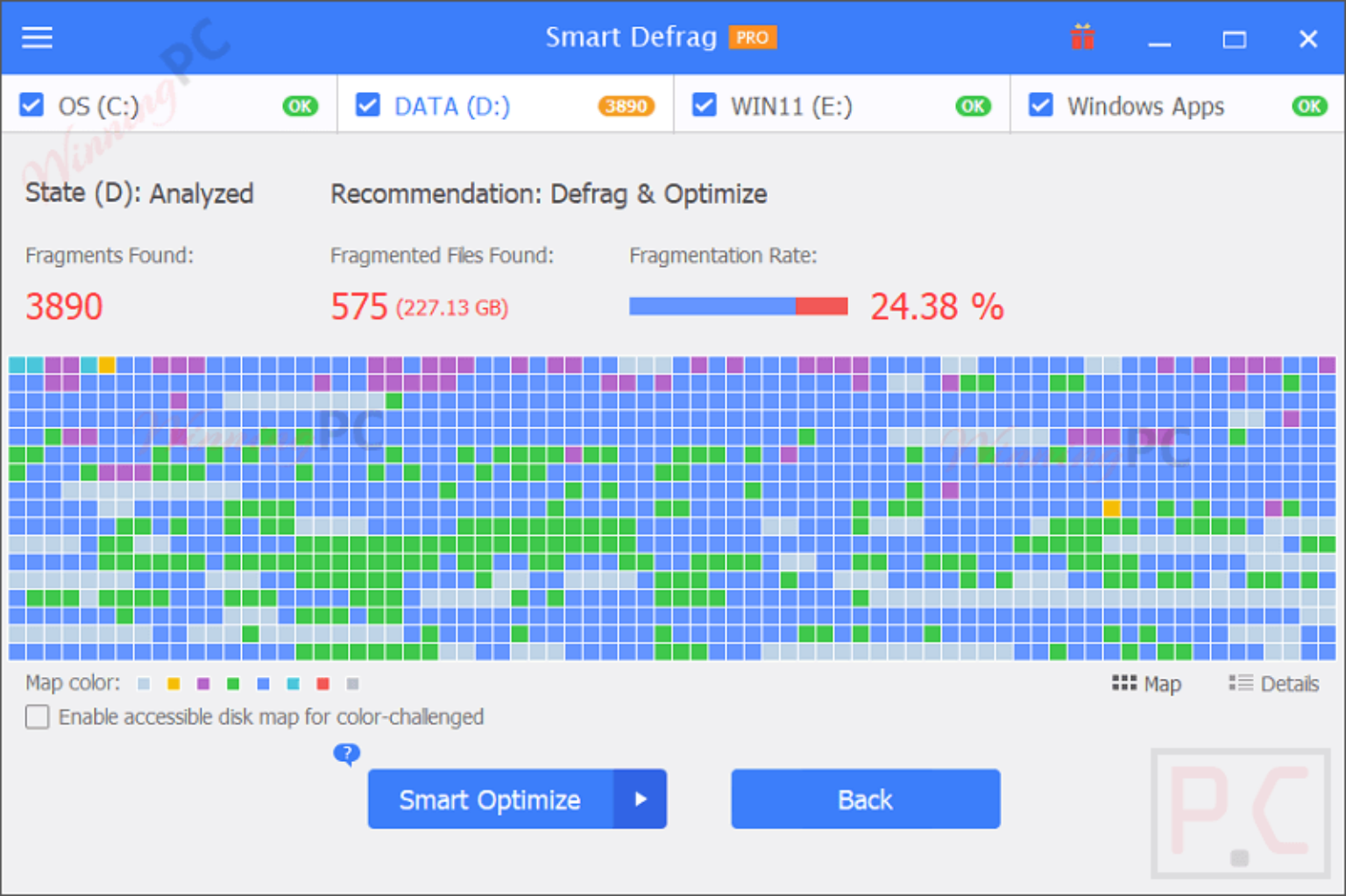The height and width of the screenshot is (896, 1346).
Task: Start Smart Optimize on drive D
Action: [490, 799]
